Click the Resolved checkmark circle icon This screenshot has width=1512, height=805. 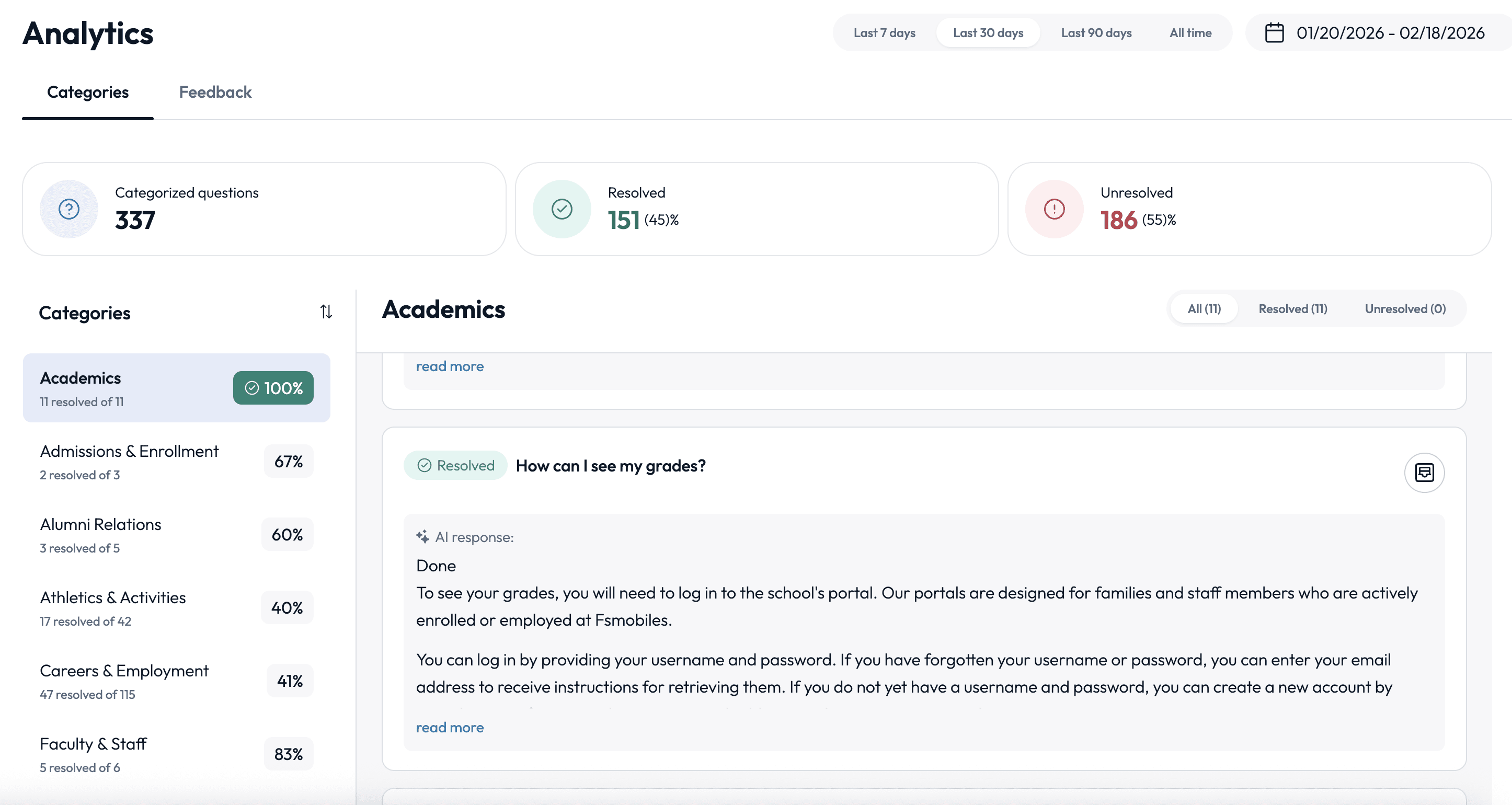[x=562, y=209]
